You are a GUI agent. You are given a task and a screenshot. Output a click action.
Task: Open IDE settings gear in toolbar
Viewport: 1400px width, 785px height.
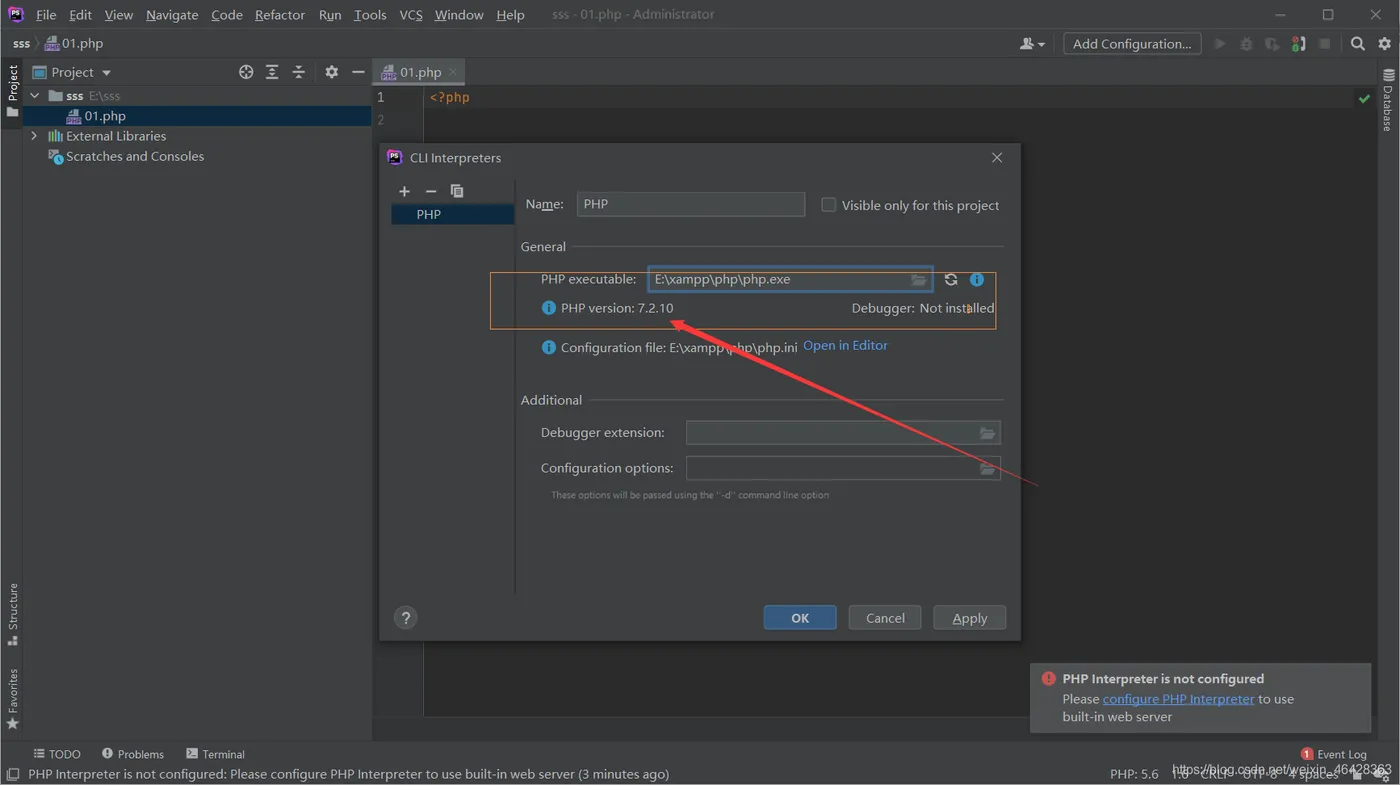pos(1385,44)
